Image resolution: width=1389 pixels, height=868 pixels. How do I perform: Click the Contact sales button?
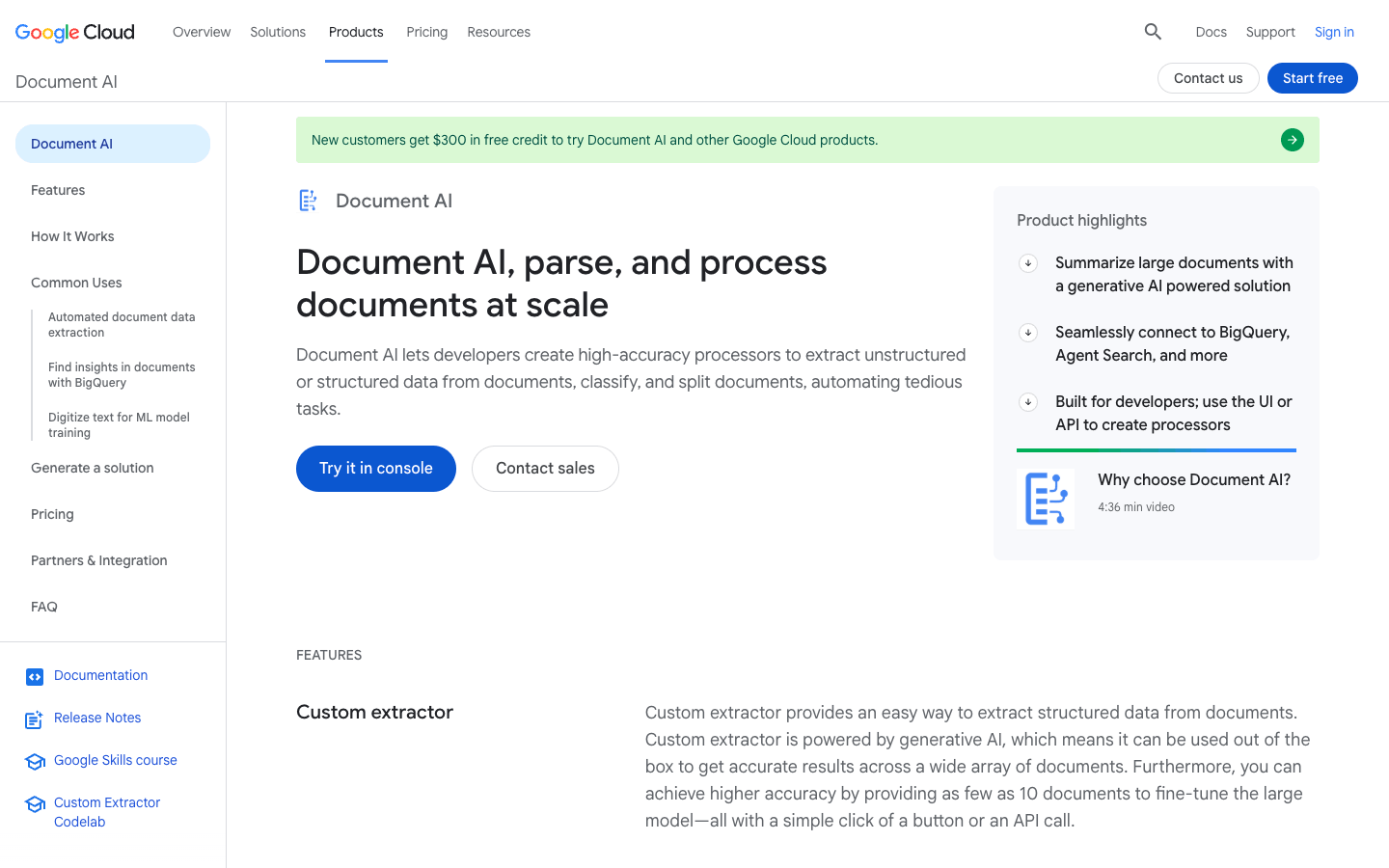click(x=545, y=469)
